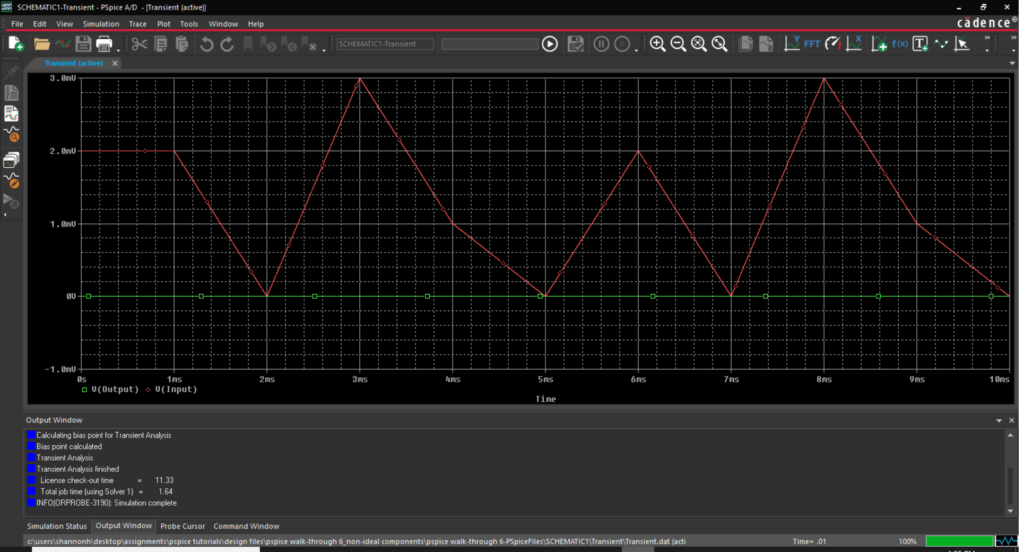Toggle the cursor tool

(x=961, y=44)
